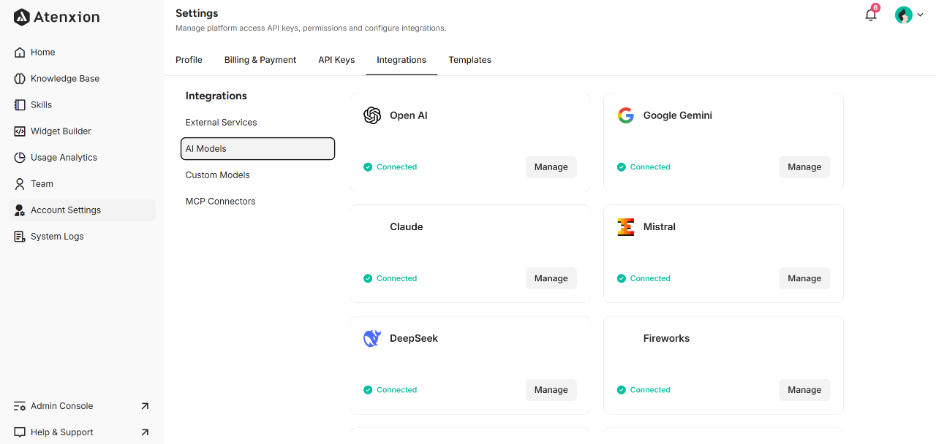Open System Logs in sidebar

coord(82,236)
